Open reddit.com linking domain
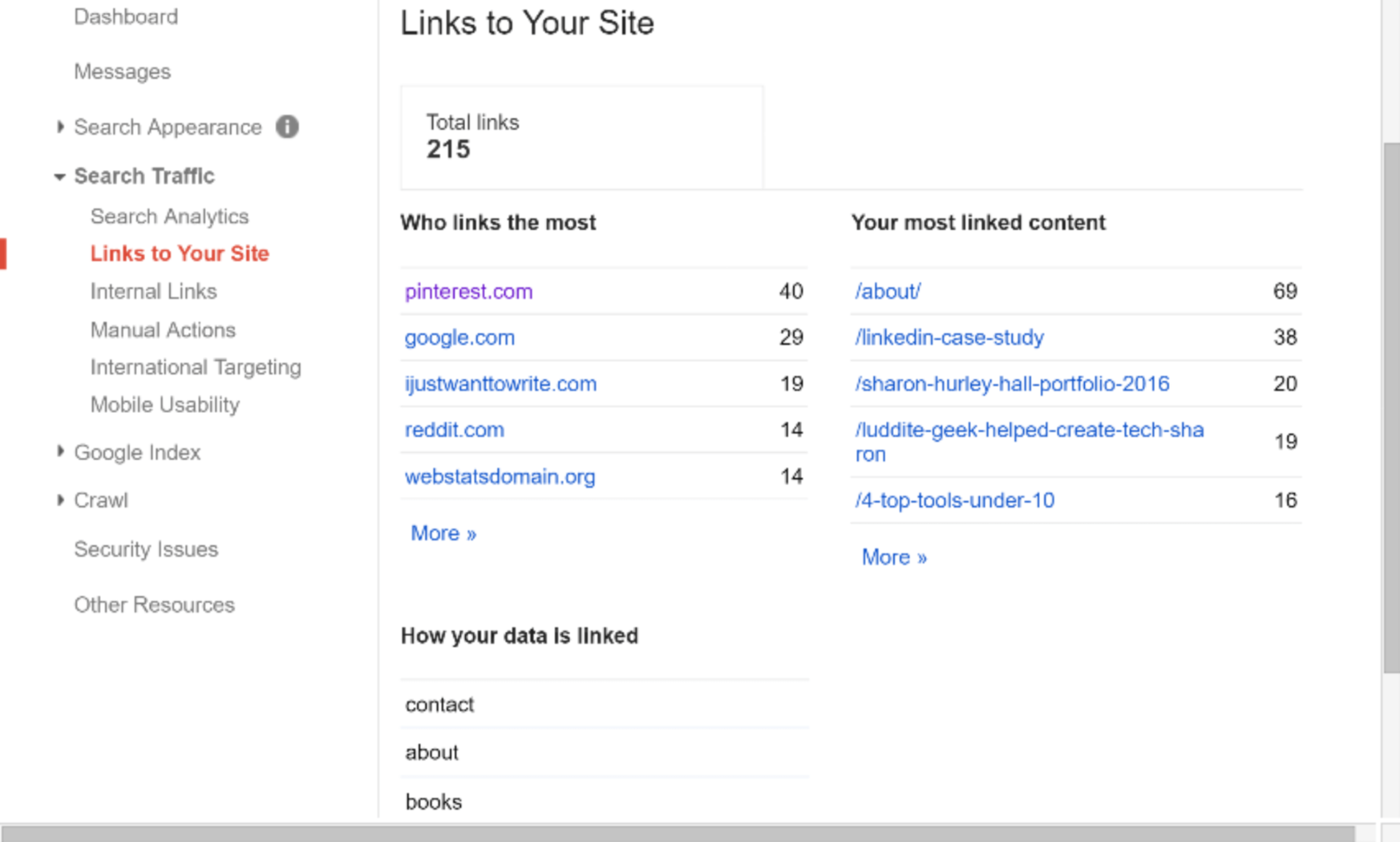The width and height of the screenshot is (1400, 842). click(454, 430)
